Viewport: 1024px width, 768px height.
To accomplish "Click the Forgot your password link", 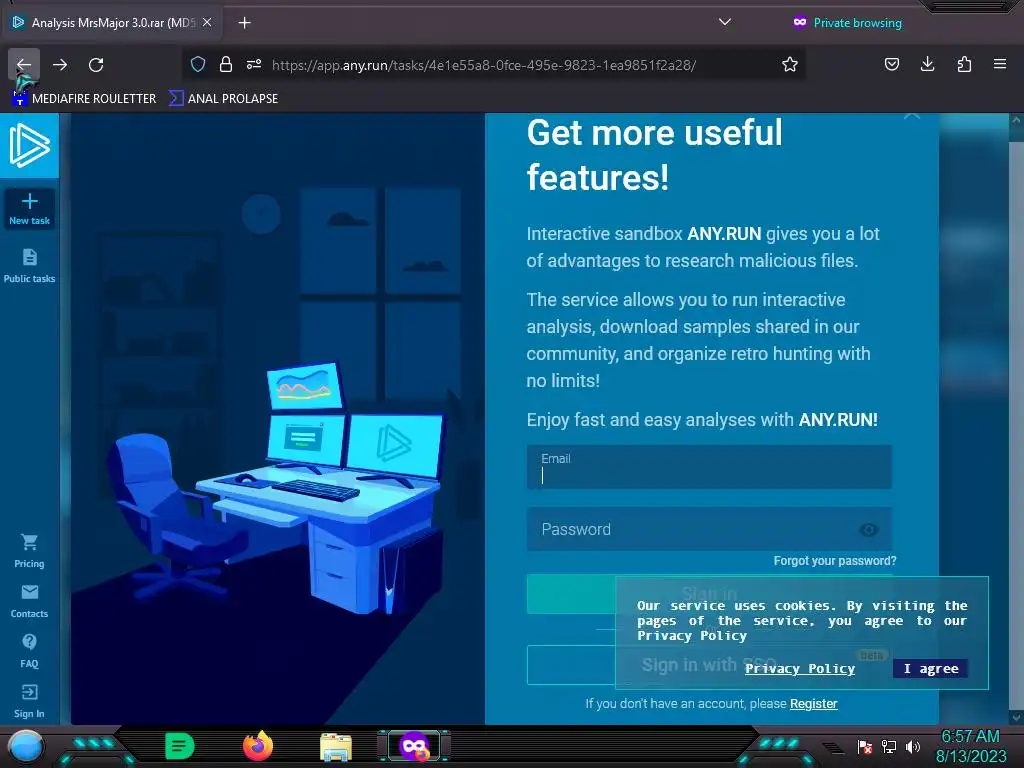I will pos(835,561).
